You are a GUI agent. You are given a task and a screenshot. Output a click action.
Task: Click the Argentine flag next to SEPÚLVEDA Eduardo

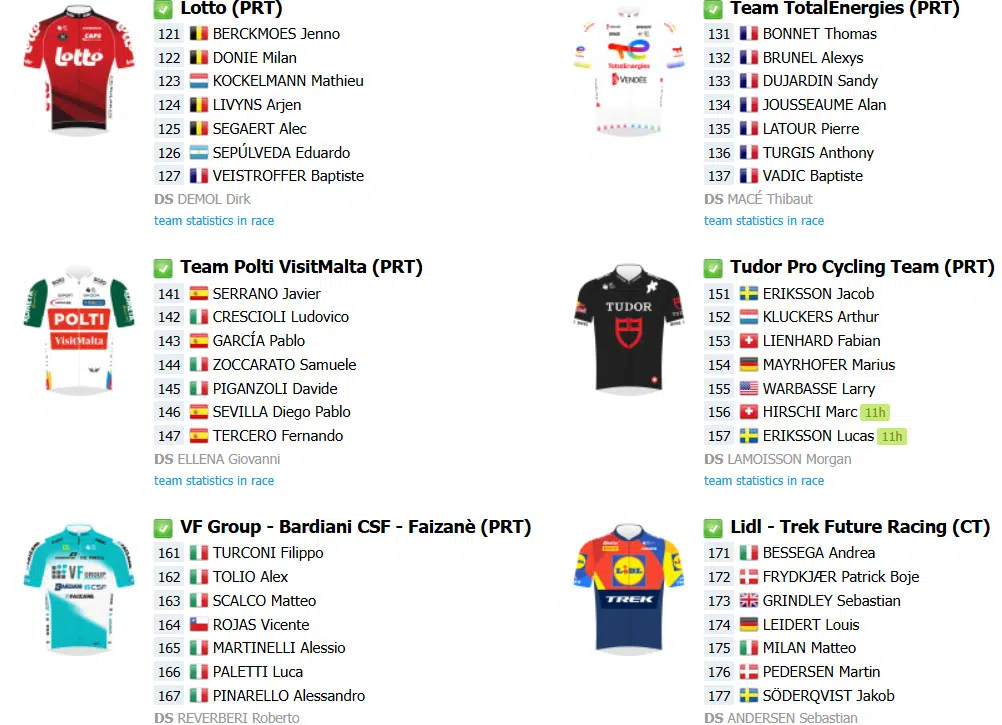(x=199, y=153)
